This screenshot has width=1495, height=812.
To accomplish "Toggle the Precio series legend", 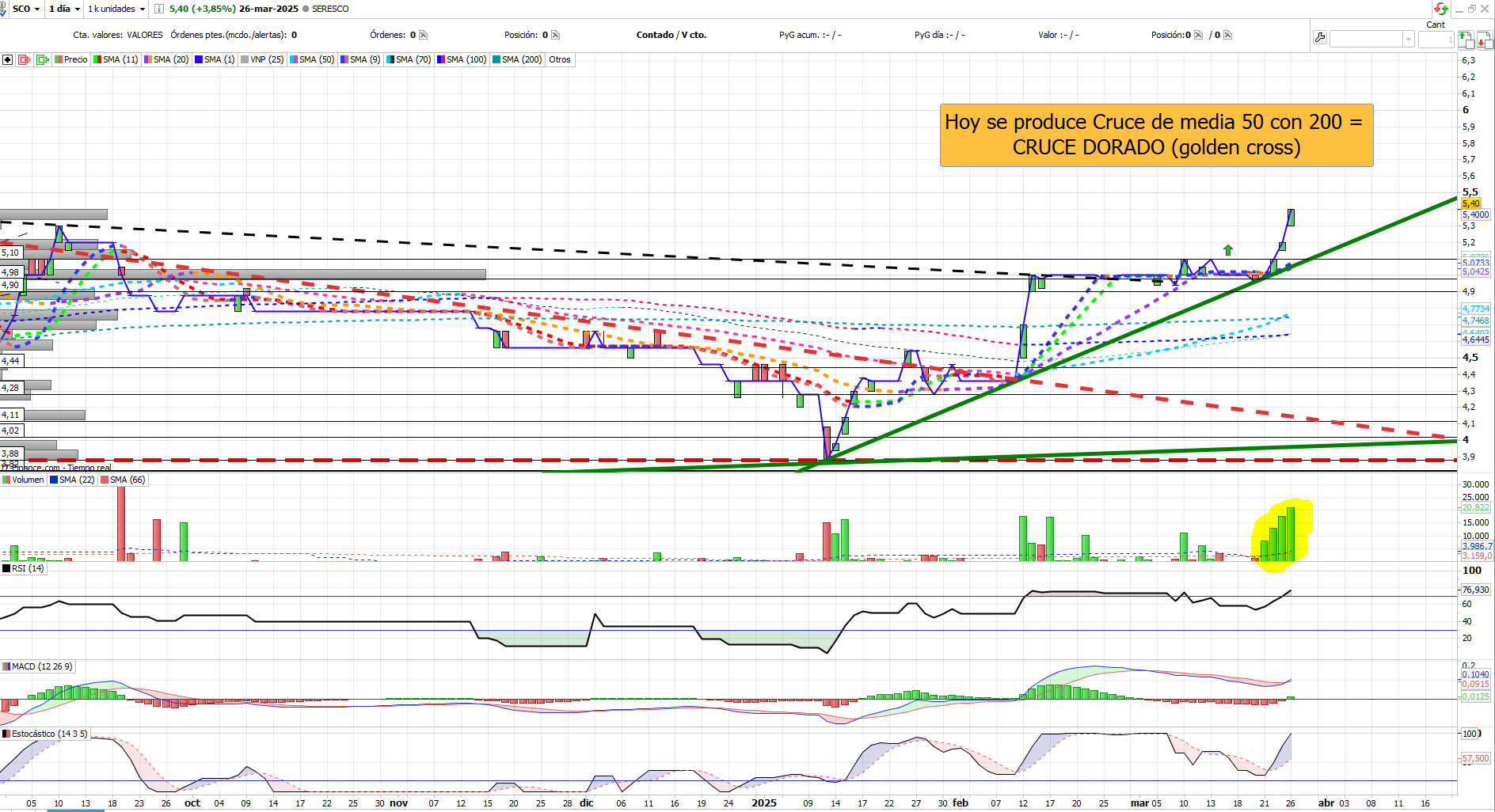I will [71, 59].
